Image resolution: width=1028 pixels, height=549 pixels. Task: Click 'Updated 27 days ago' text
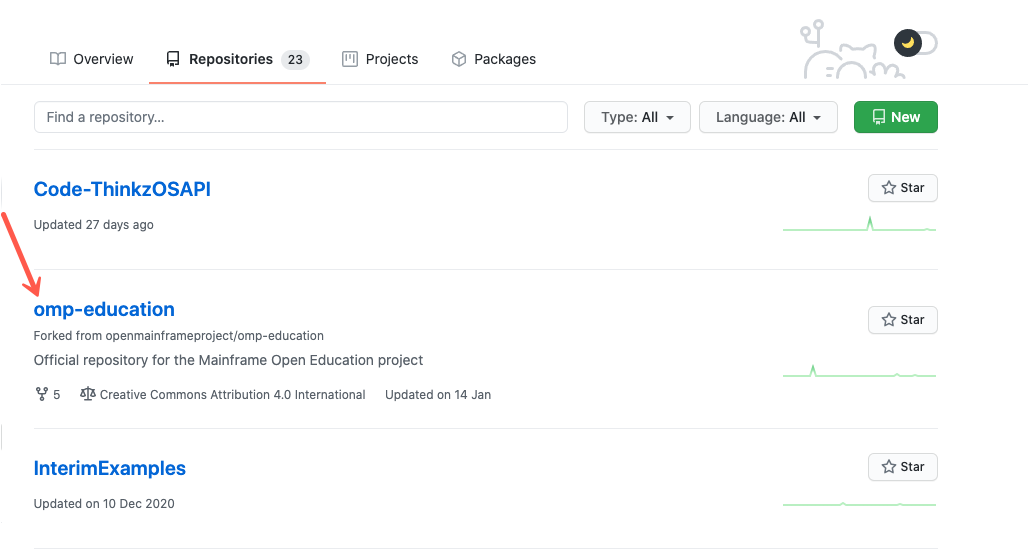tap(94, 224)
